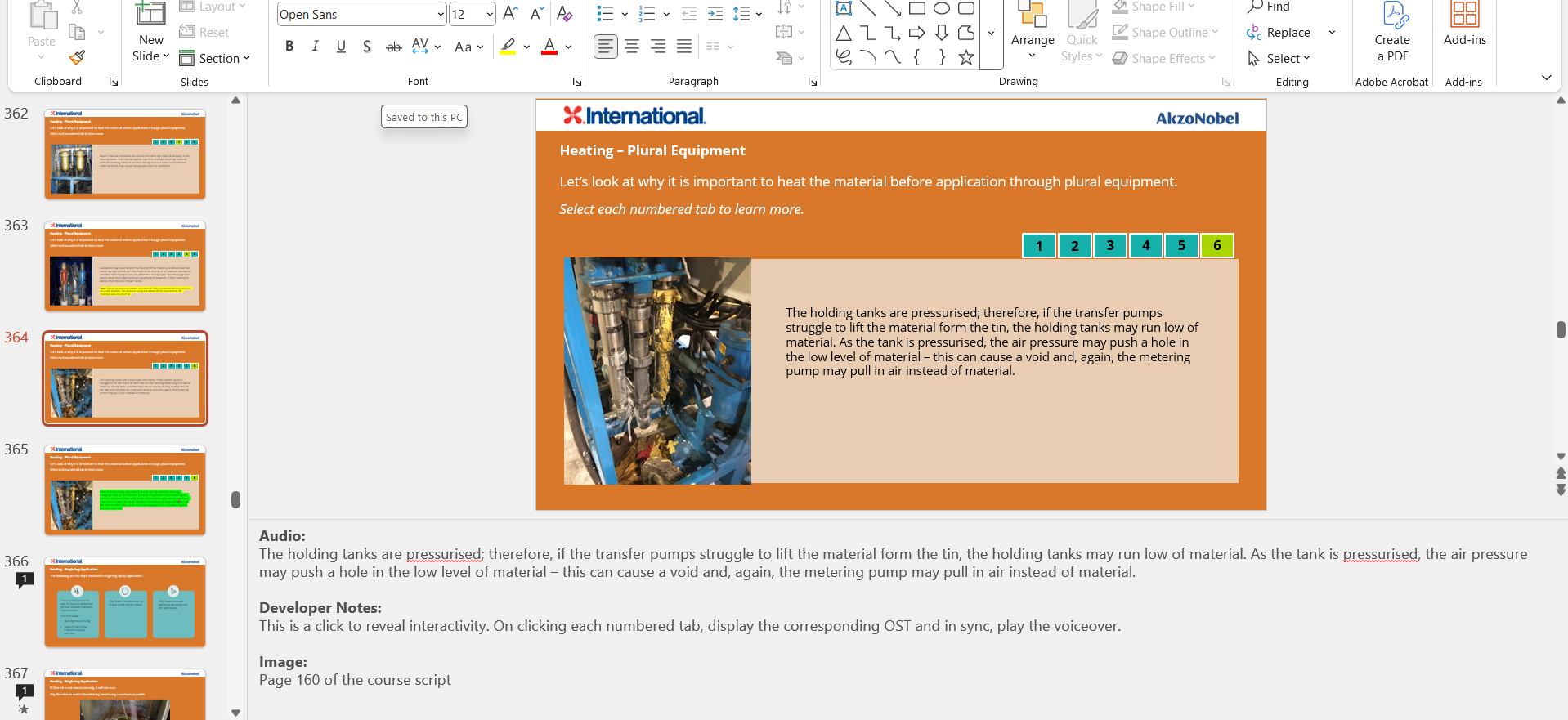Apply strikethrough to selected text

click(x=393, y=47)
